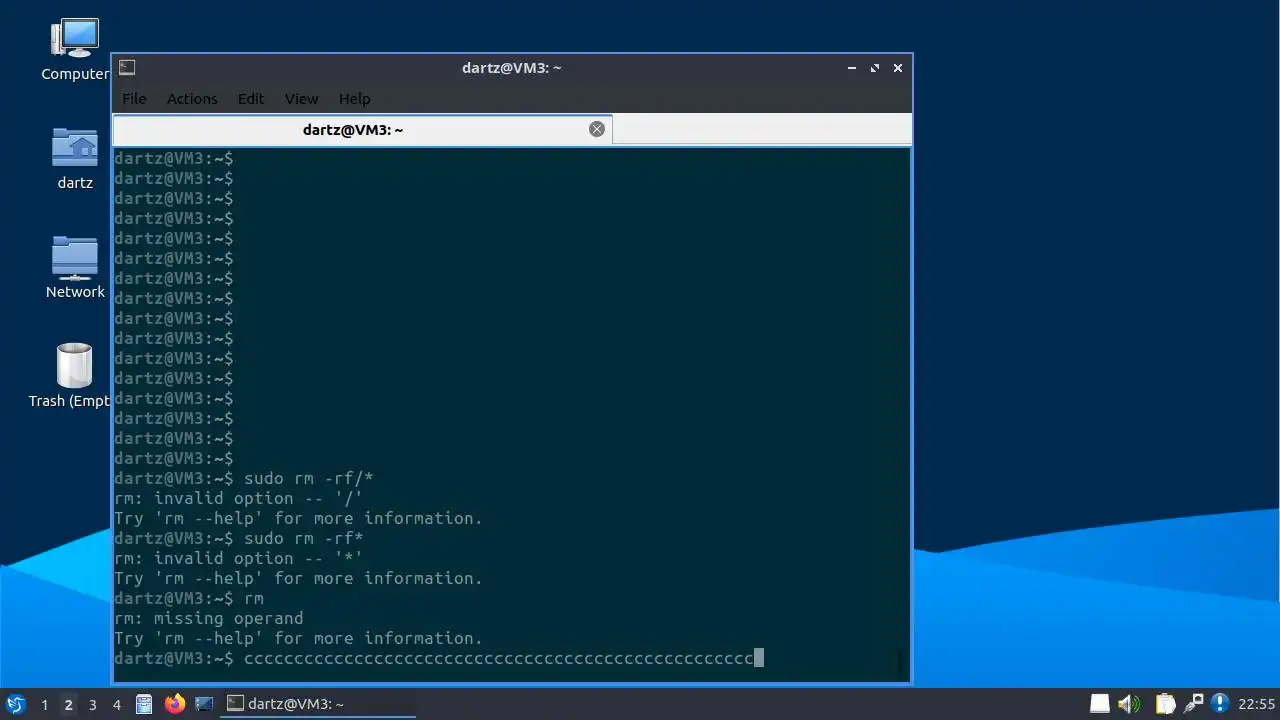Viewport: 1280px width, 720px height.
Task: Open the Help menu
Action: point(354,99)
